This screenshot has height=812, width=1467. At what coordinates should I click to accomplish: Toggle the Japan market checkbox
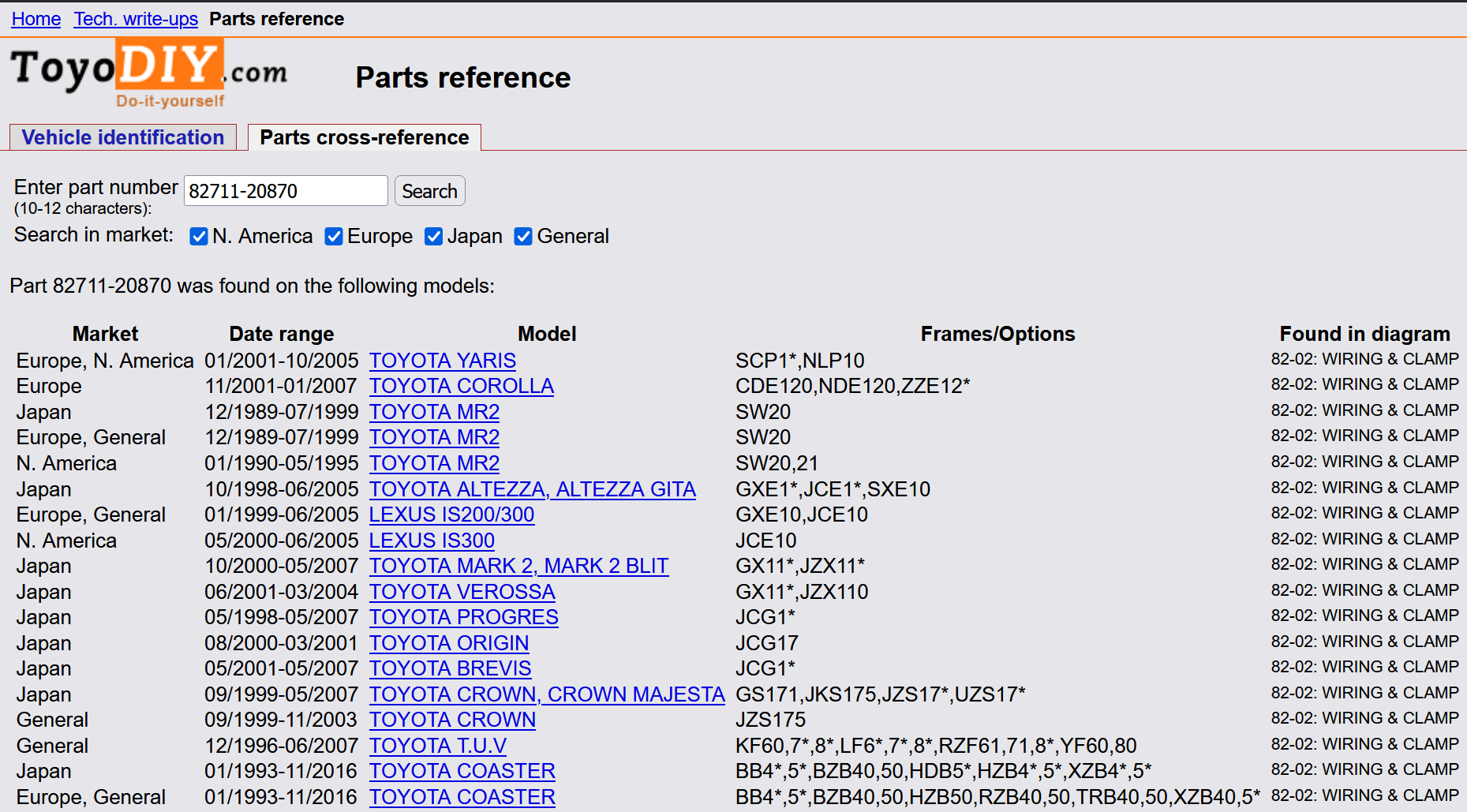tap(433, 237)
